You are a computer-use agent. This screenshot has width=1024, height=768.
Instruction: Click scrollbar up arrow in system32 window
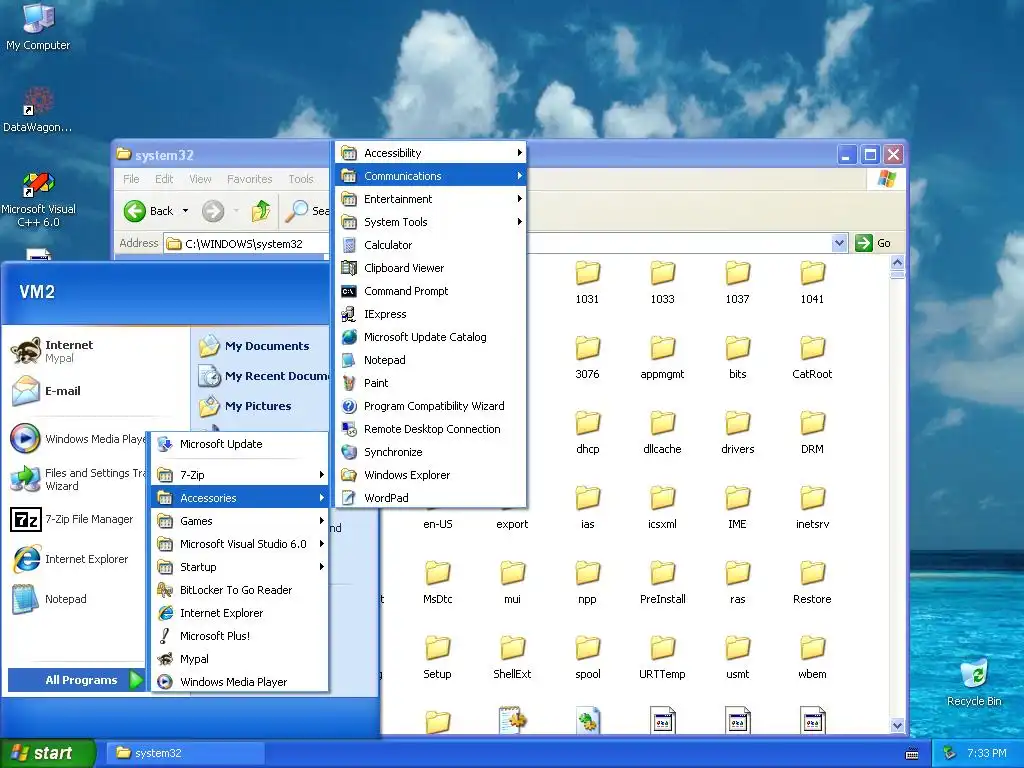point(897,263)
